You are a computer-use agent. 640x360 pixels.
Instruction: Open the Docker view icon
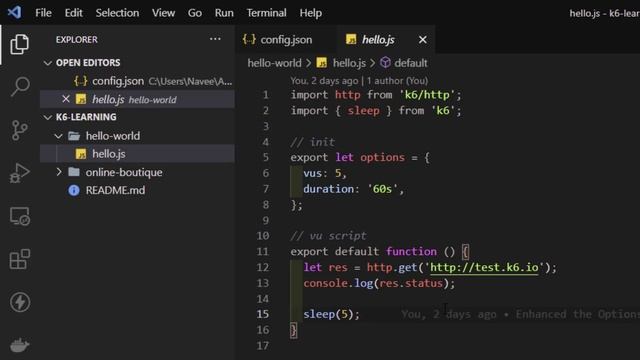tap(19, 345)
